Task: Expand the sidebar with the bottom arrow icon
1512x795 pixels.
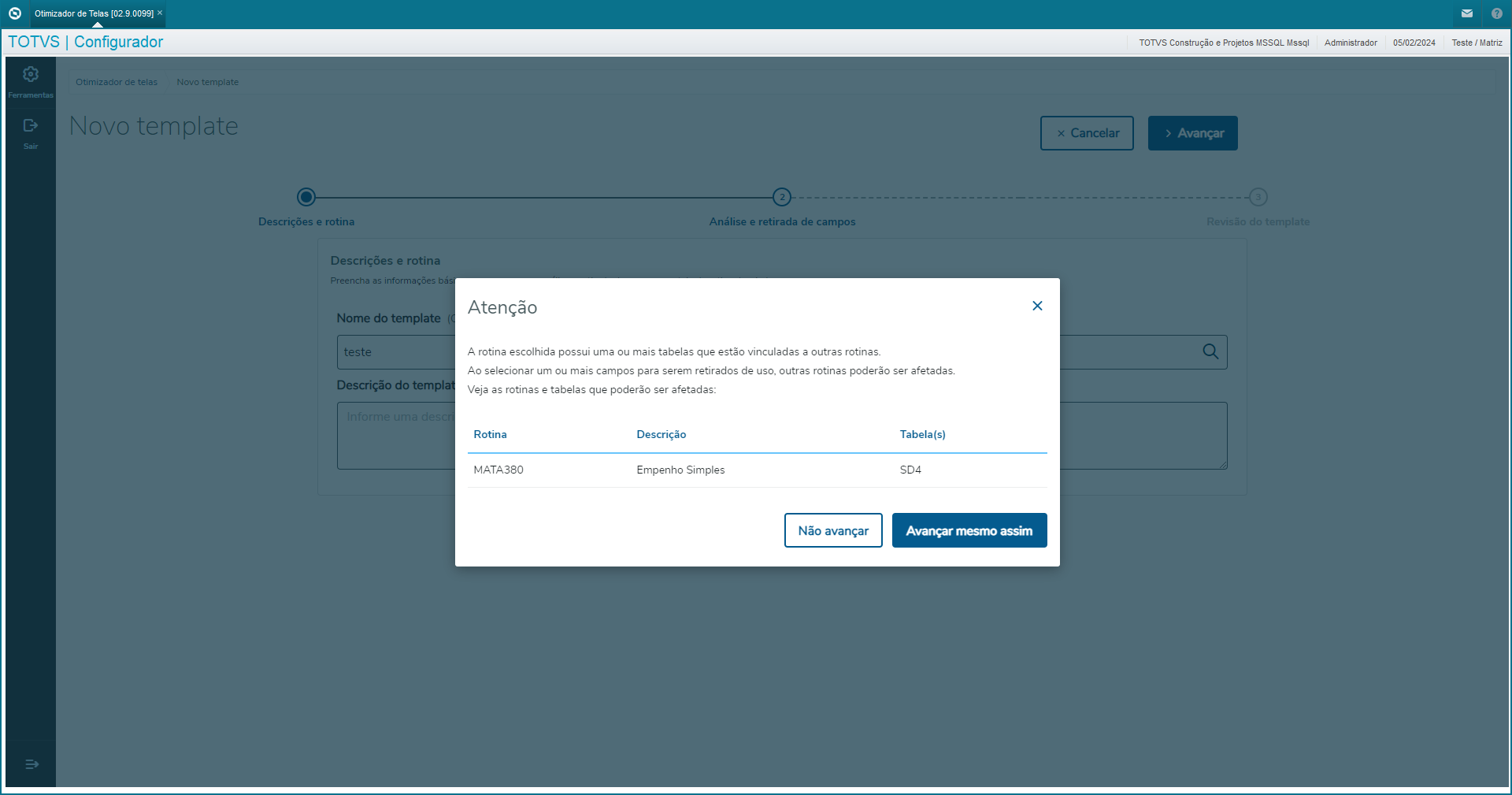Action: pos(31,764)
